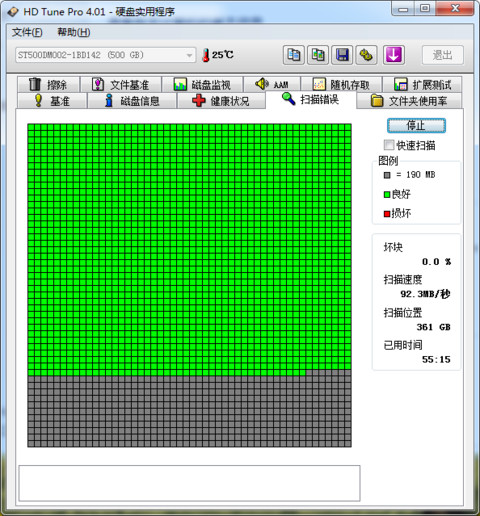
Task: Open the 擦除 (Erase) tab with trash icon
Action: tap(48, 84)
